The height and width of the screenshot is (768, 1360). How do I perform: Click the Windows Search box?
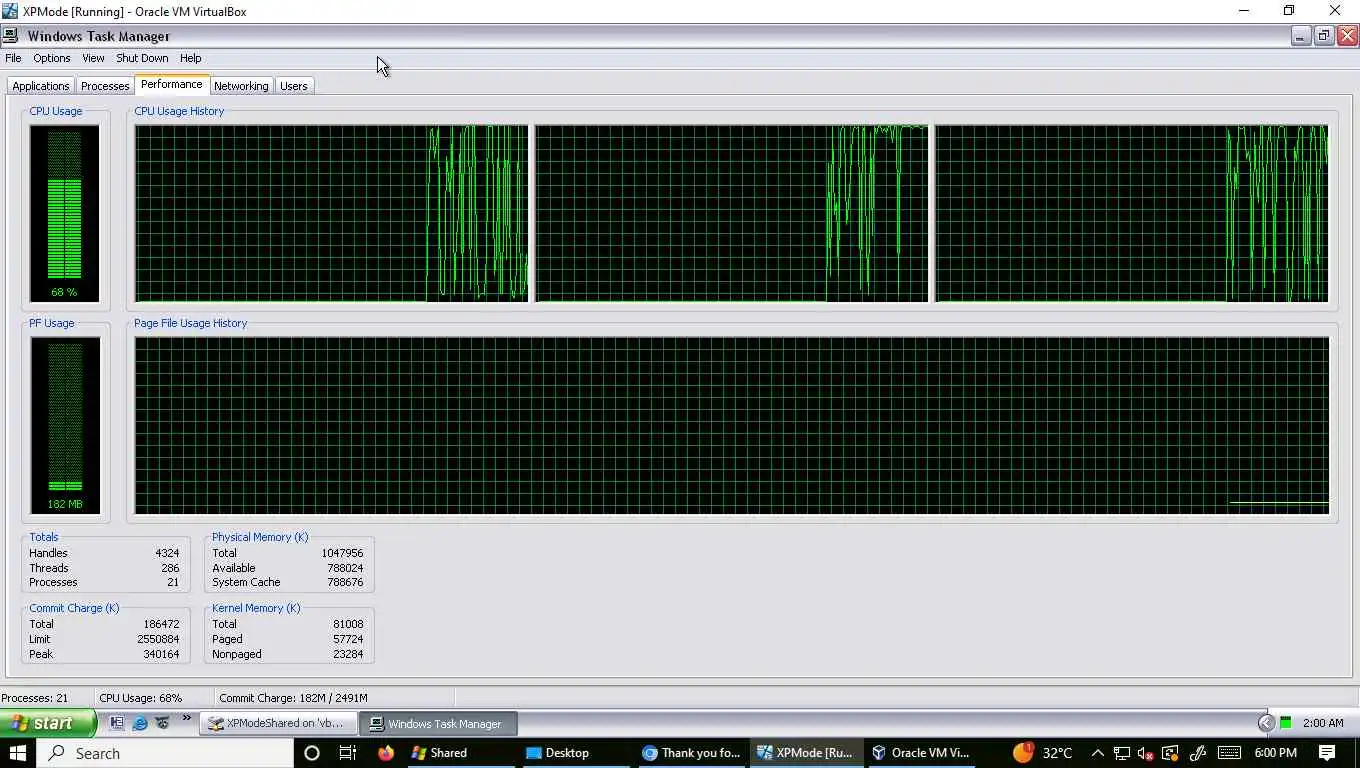coord(165,753)
